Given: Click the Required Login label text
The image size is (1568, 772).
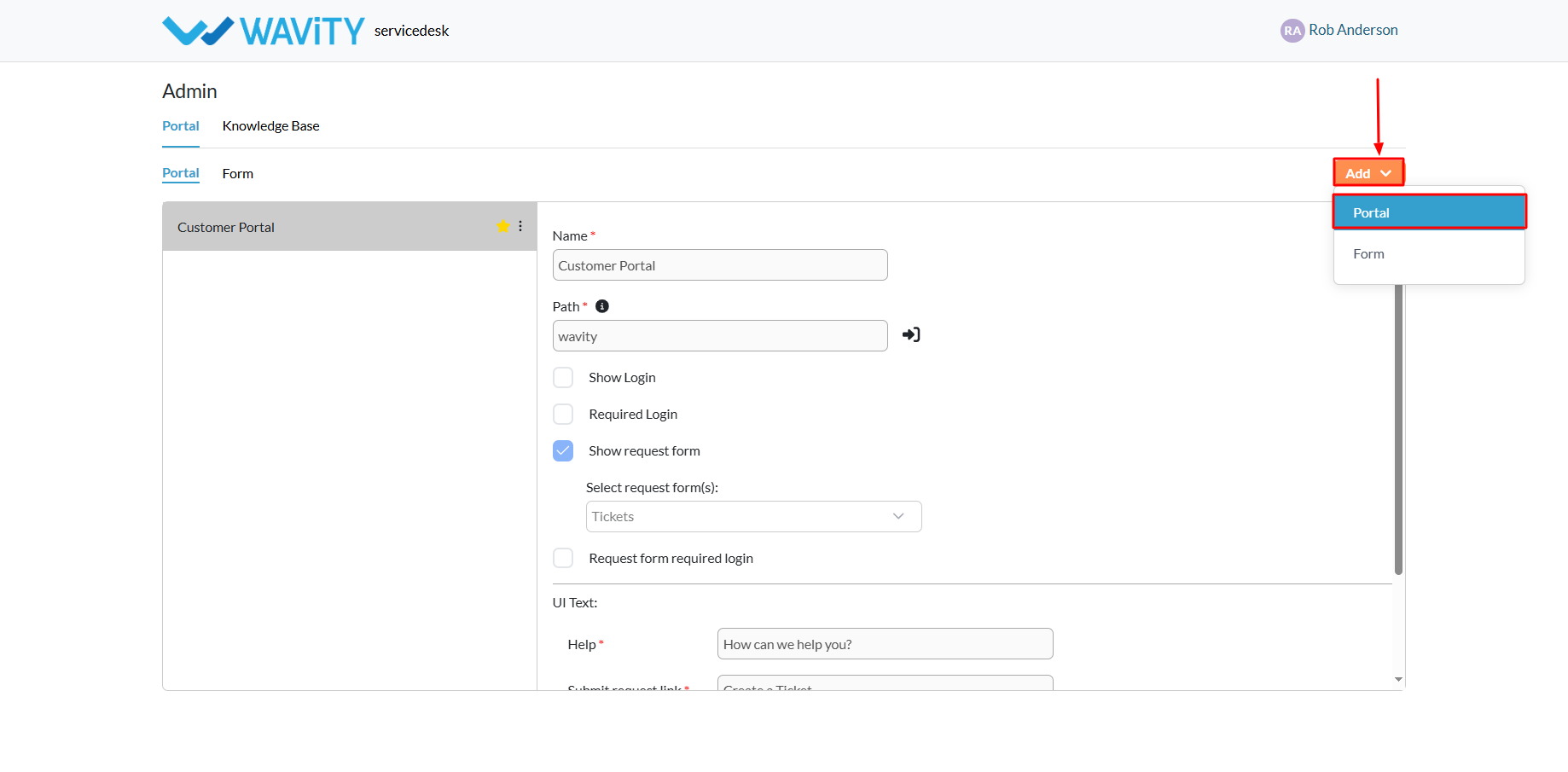Looking at the screenshot, I should point(633,414).
